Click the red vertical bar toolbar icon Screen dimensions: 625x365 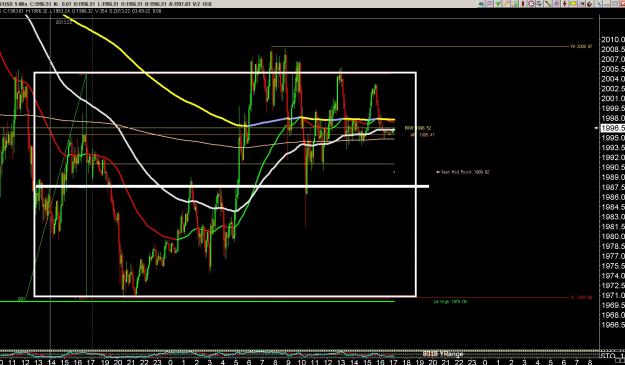(523, 4)
